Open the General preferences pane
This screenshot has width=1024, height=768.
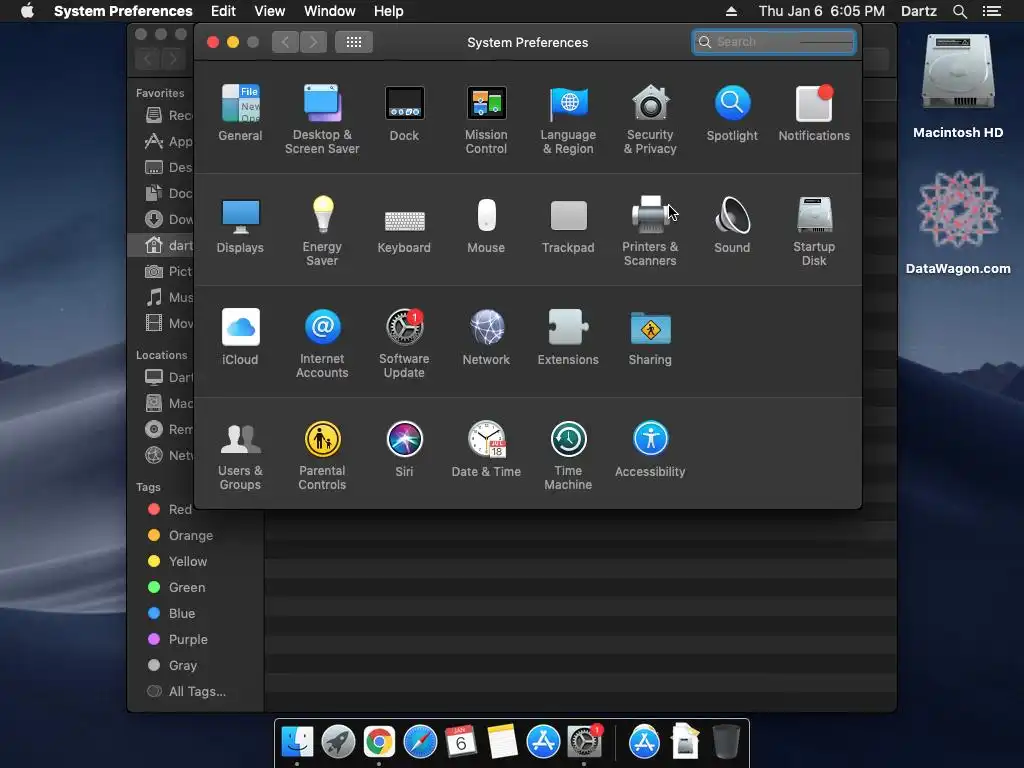pos(240,113)
